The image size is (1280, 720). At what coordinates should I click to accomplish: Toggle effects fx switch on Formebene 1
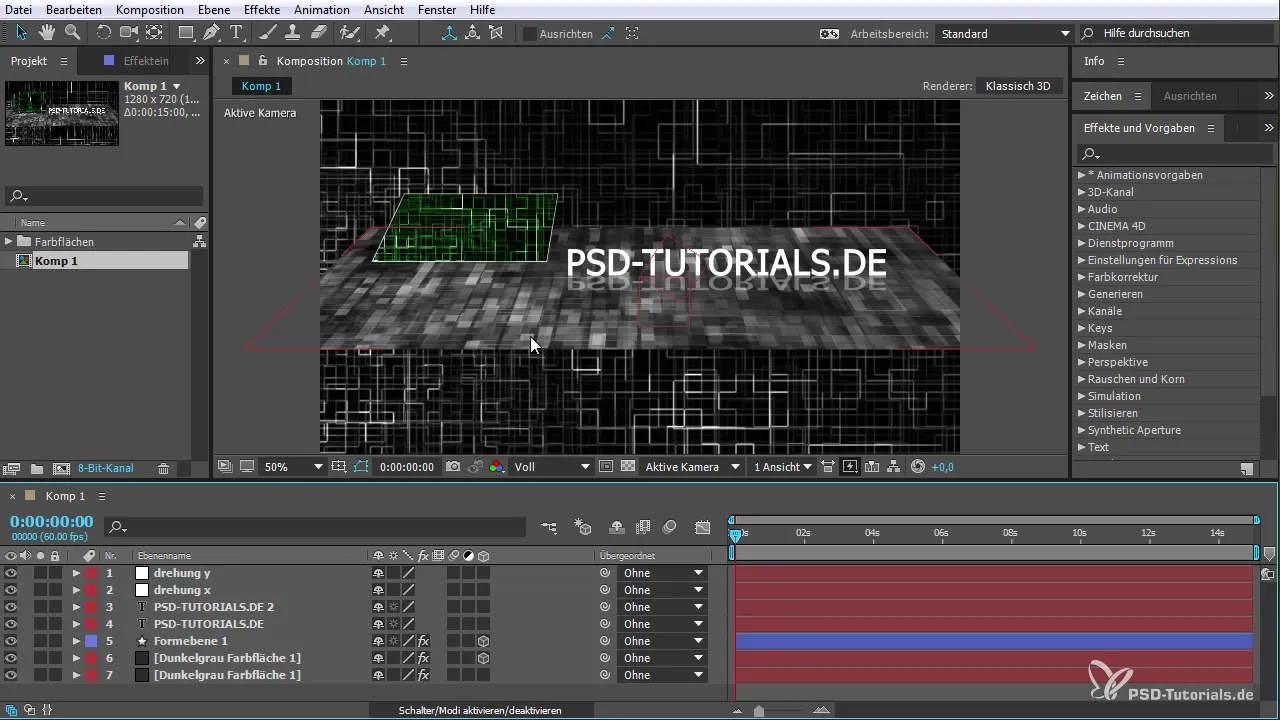tap(423, 641)
